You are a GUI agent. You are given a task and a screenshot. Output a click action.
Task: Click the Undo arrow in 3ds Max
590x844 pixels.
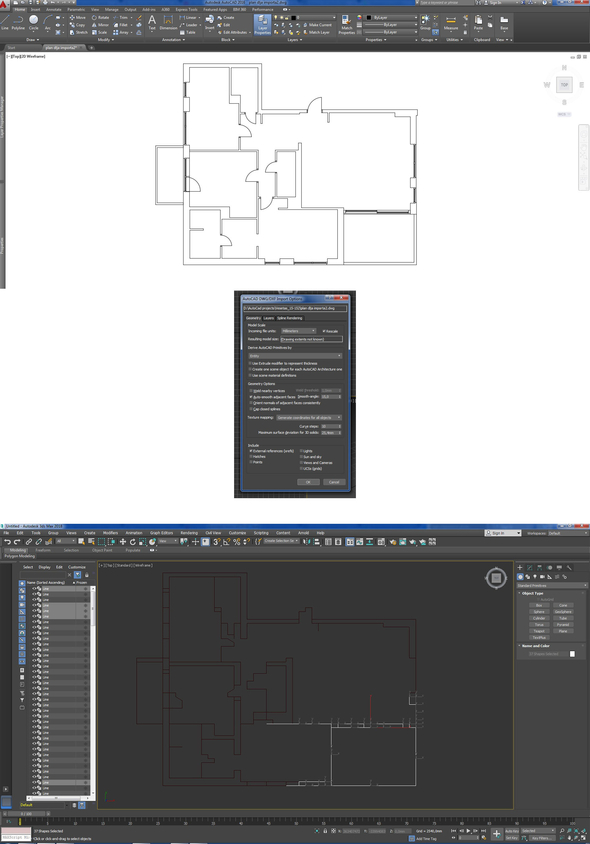click(x=8, y=541)
